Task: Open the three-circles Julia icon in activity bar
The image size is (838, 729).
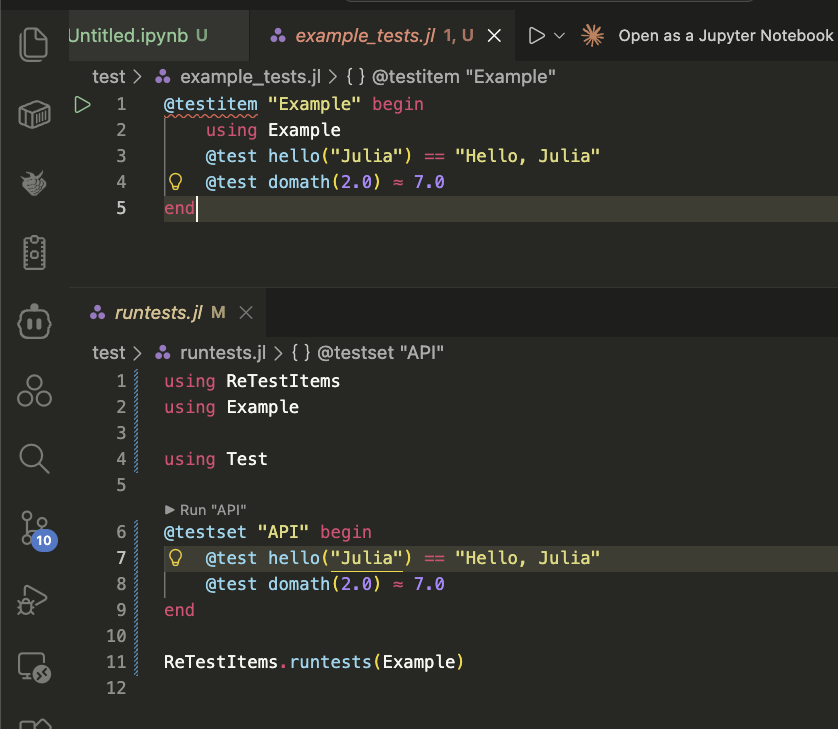Action: pos(34,391)
